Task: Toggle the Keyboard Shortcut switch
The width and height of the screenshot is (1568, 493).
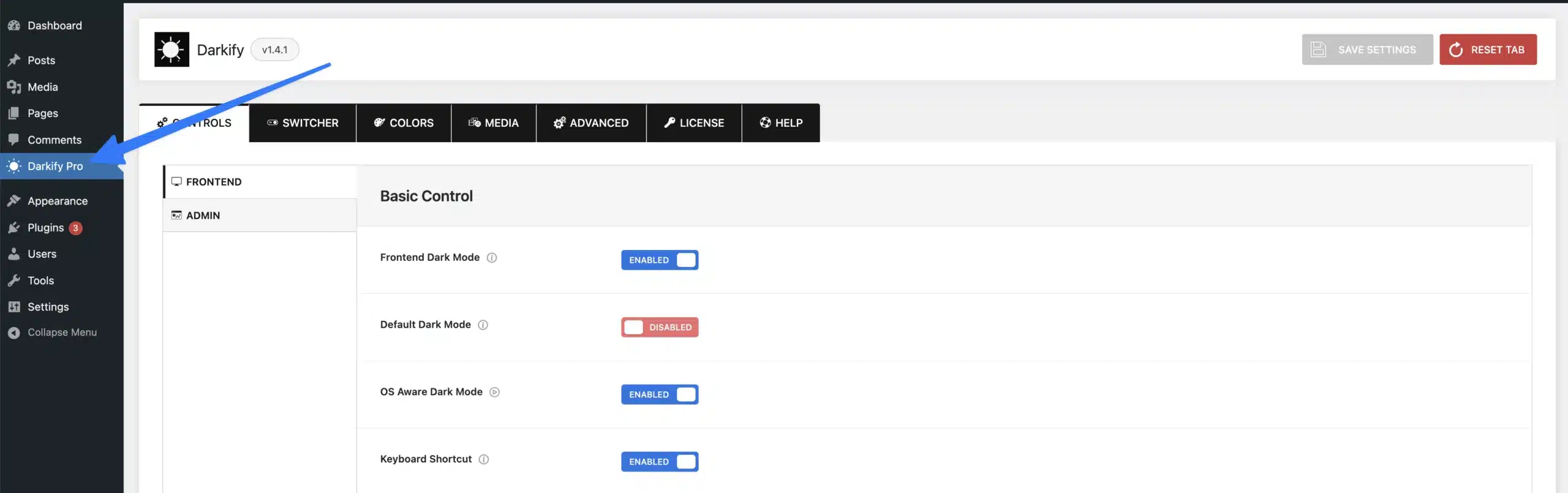Action: (x=660, y=462)
